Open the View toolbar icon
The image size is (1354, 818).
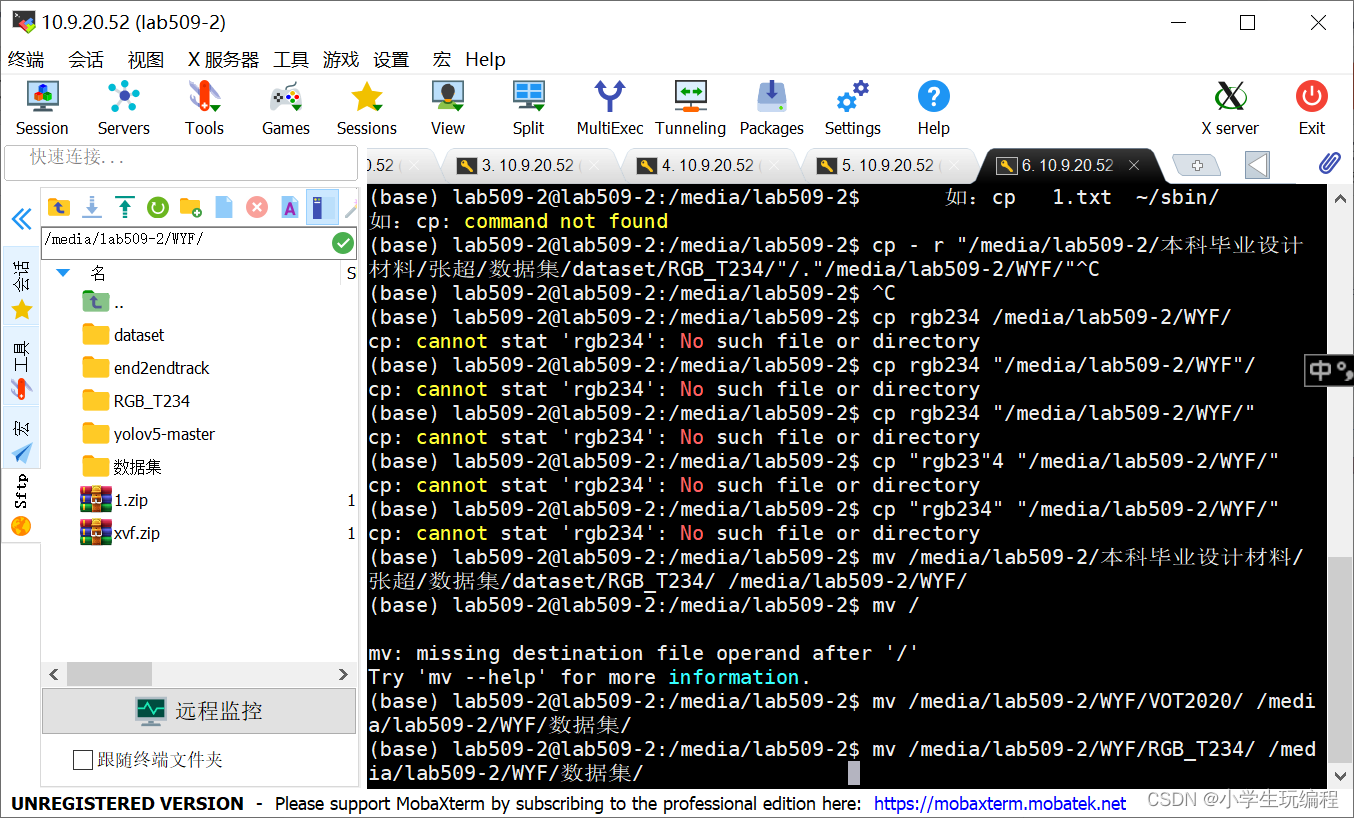click(448, 108)
